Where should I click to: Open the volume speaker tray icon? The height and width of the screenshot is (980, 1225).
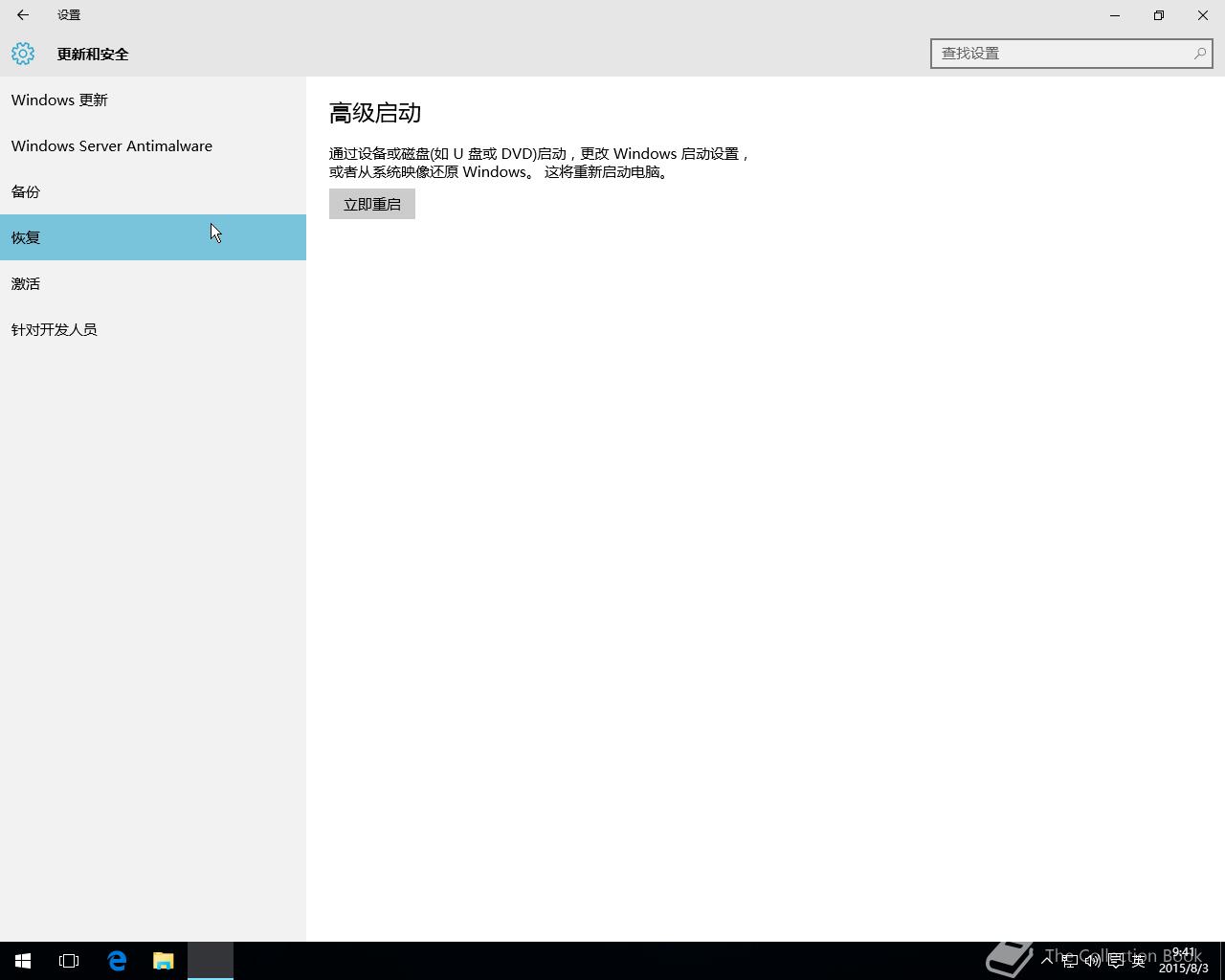click(1092, 961)
